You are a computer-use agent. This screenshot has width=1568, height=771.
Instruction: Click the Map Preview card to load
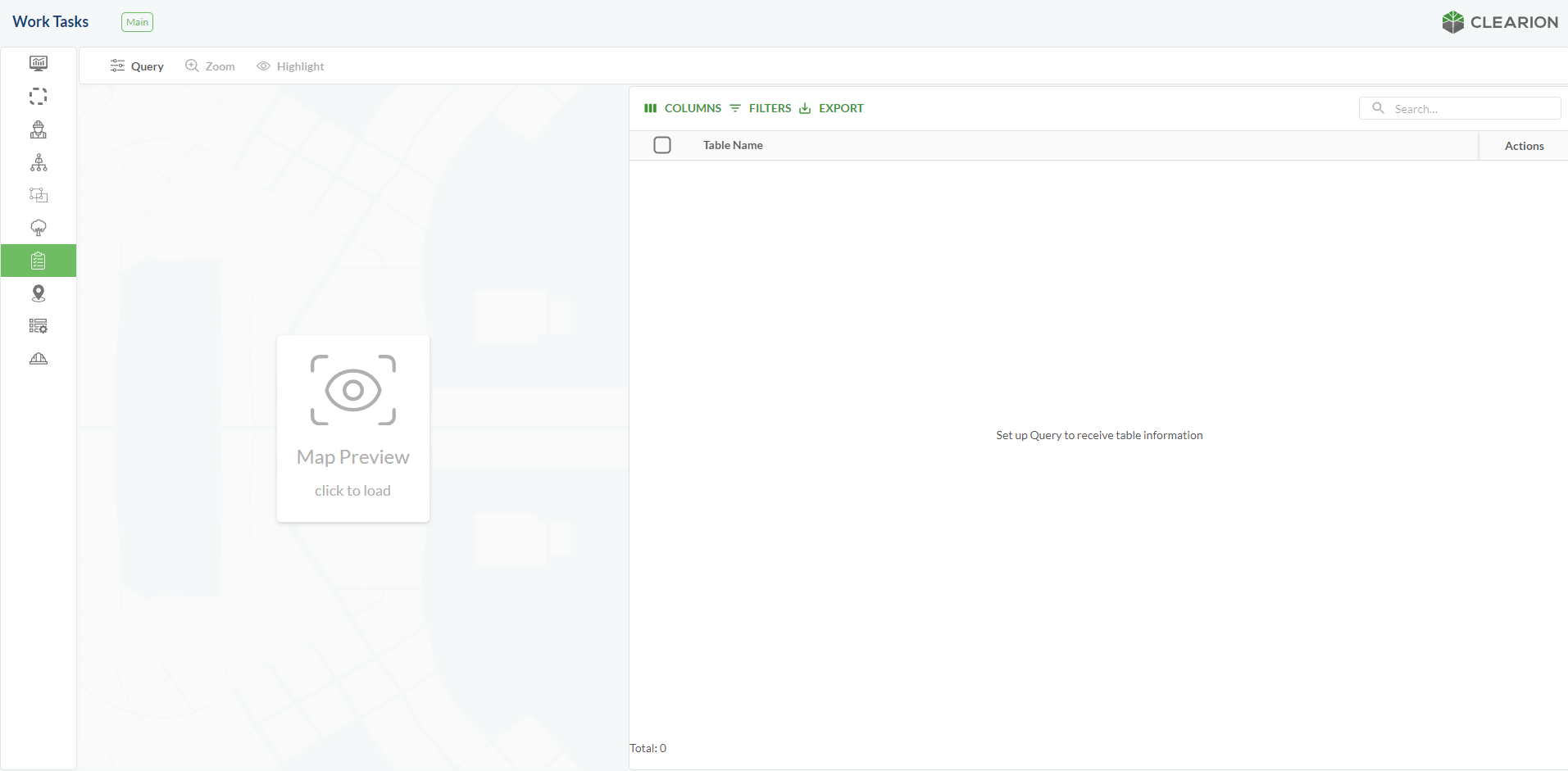click(353, 428)
